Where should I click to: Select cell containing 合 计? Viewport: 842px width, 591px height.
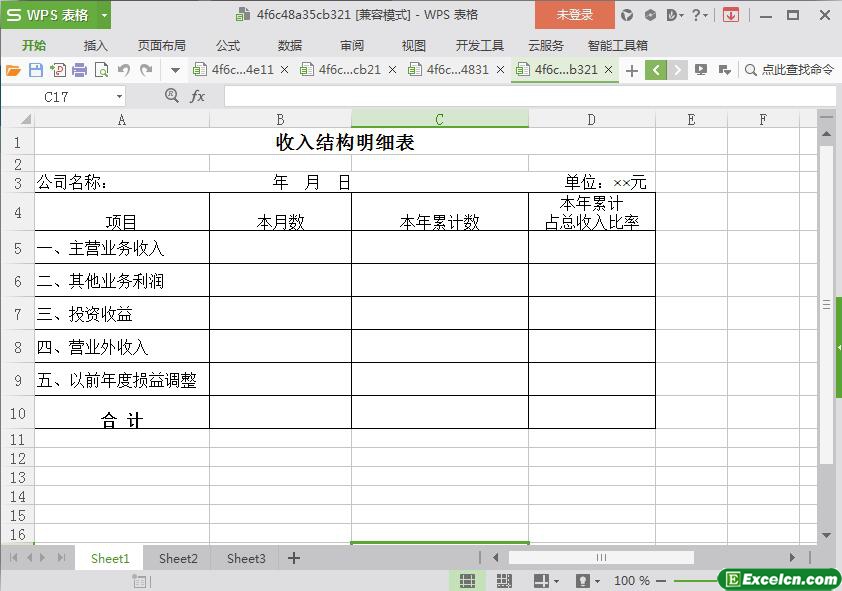(x=122, y=413)
